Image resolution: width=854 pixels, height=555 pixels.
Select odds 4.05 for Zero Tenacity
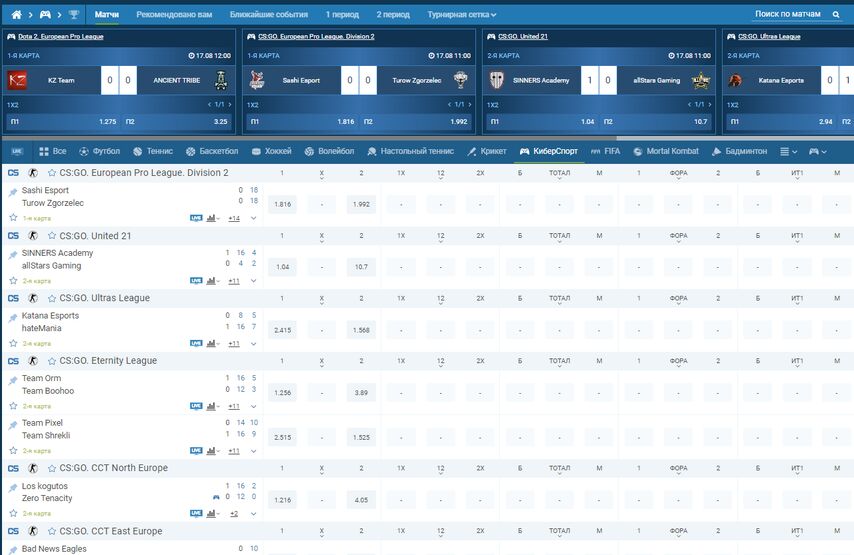pos(361,500)
